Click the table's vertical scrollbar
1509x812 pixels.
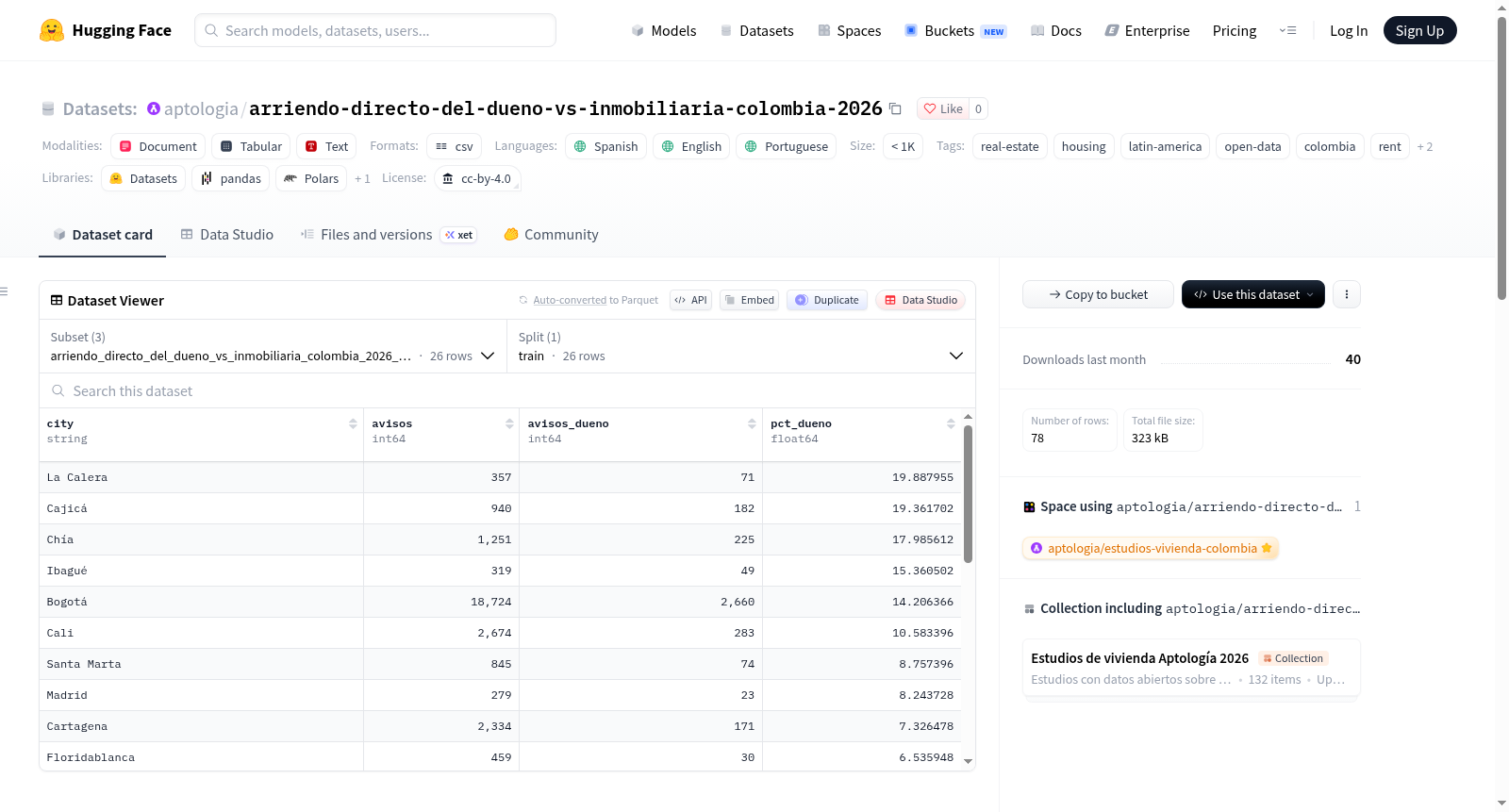(x=968, y=494)
